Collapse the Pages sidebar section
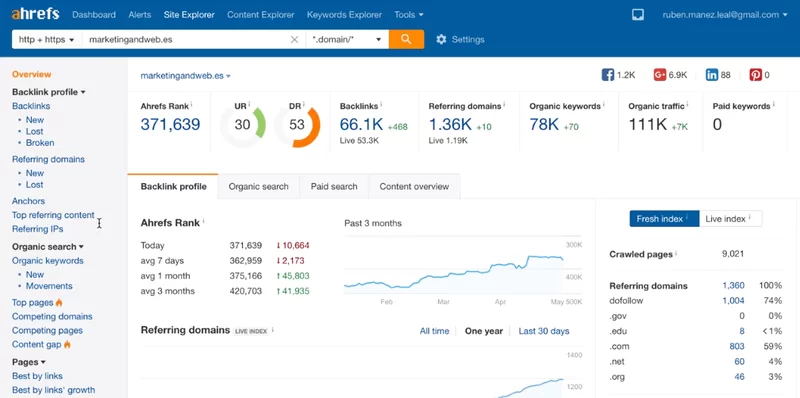Screen dimensions: 800x398 (x=29, y=362)
